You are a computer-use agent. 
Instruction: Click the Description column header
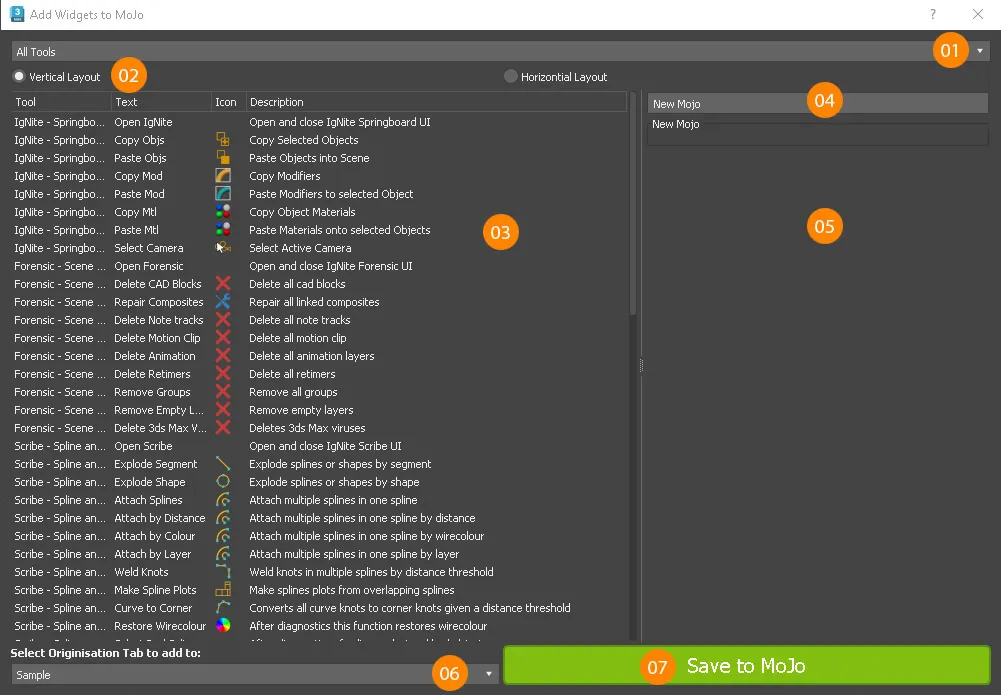coord(437,102)
